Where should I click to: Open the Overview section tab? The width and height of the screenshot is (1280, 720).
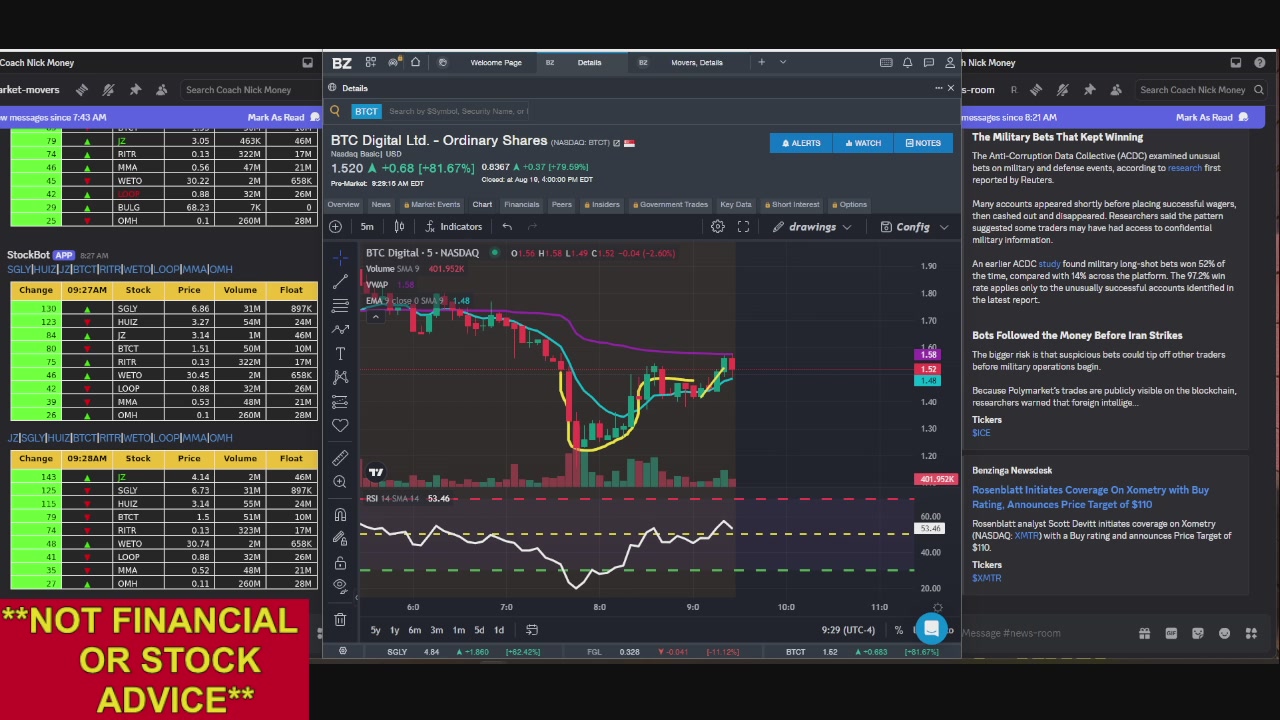coord(343,204)
